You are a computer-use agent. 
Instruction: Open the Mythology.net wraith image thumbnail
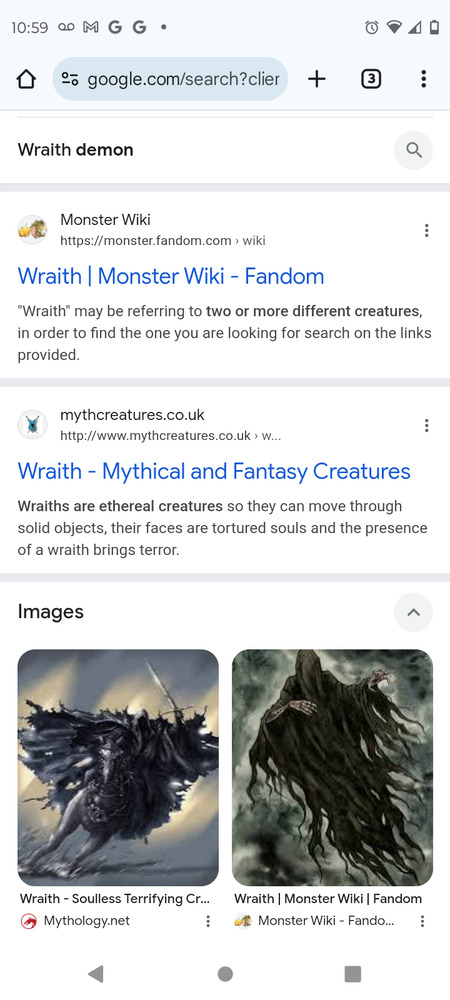coord(118,768)
